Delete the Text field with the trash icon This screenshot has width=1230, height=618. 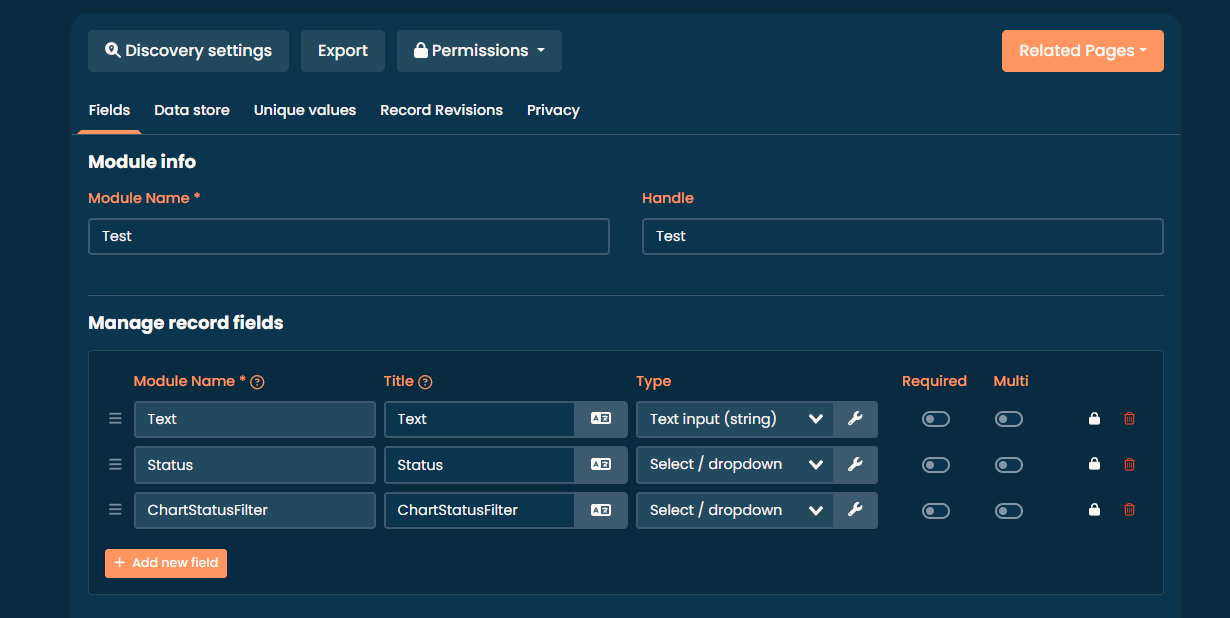[x=1130, y=419]
